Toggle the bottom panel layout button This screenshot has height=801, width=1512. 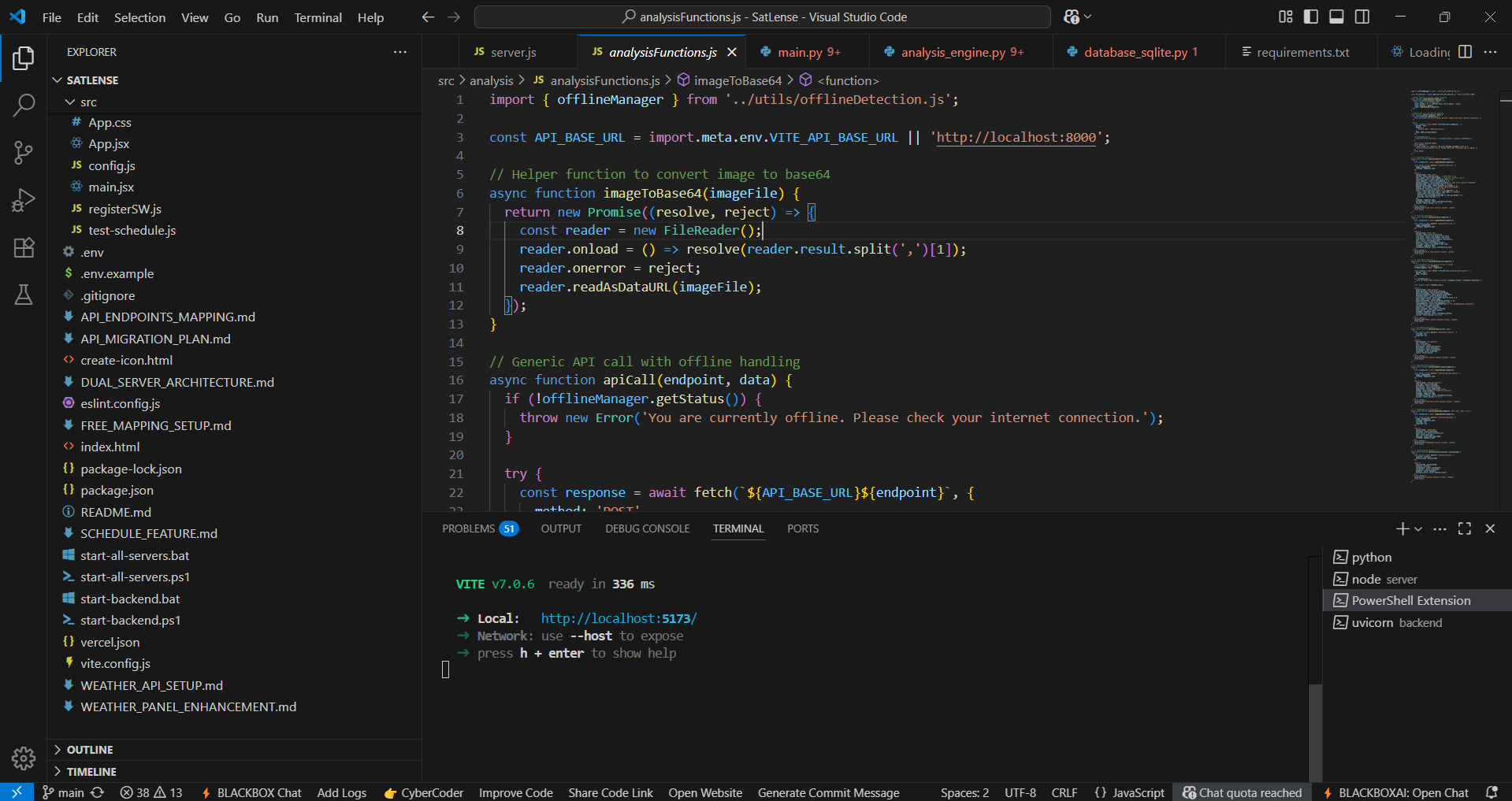1336,17
